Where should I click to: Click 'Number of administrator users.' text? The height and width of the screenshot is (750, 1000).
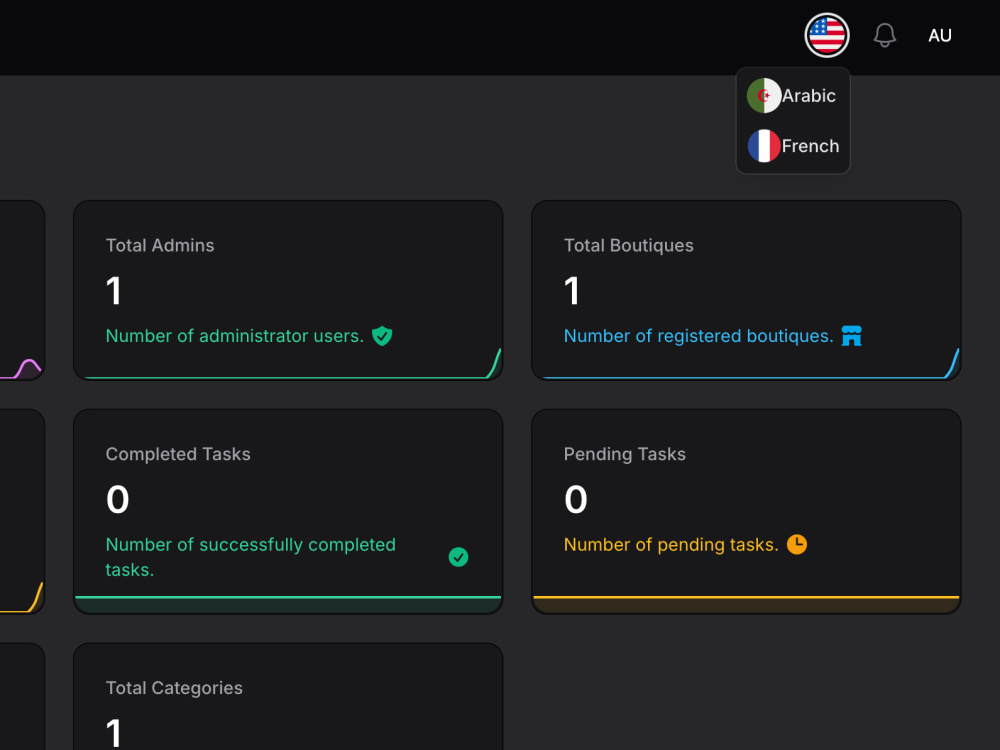[235, 336]
